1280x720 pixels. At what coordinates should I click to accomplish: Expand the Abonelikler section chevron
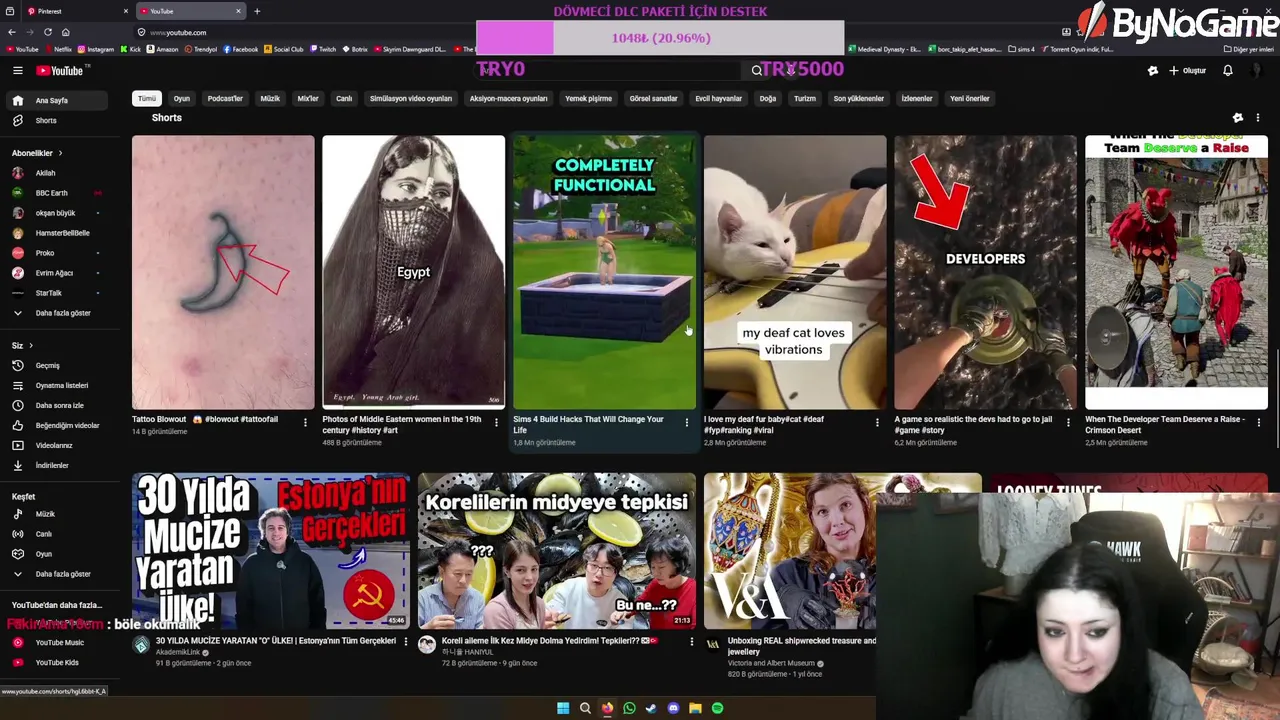click(60, 153)
